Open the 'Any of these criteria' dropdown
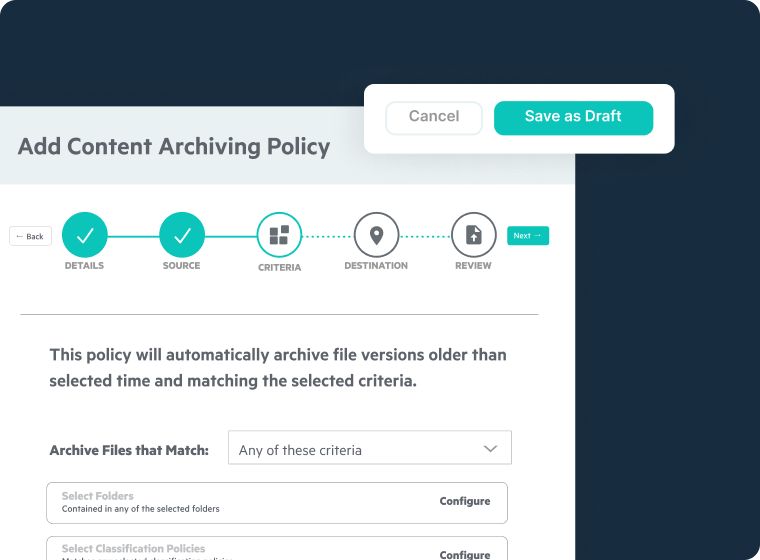 [369, 449]
